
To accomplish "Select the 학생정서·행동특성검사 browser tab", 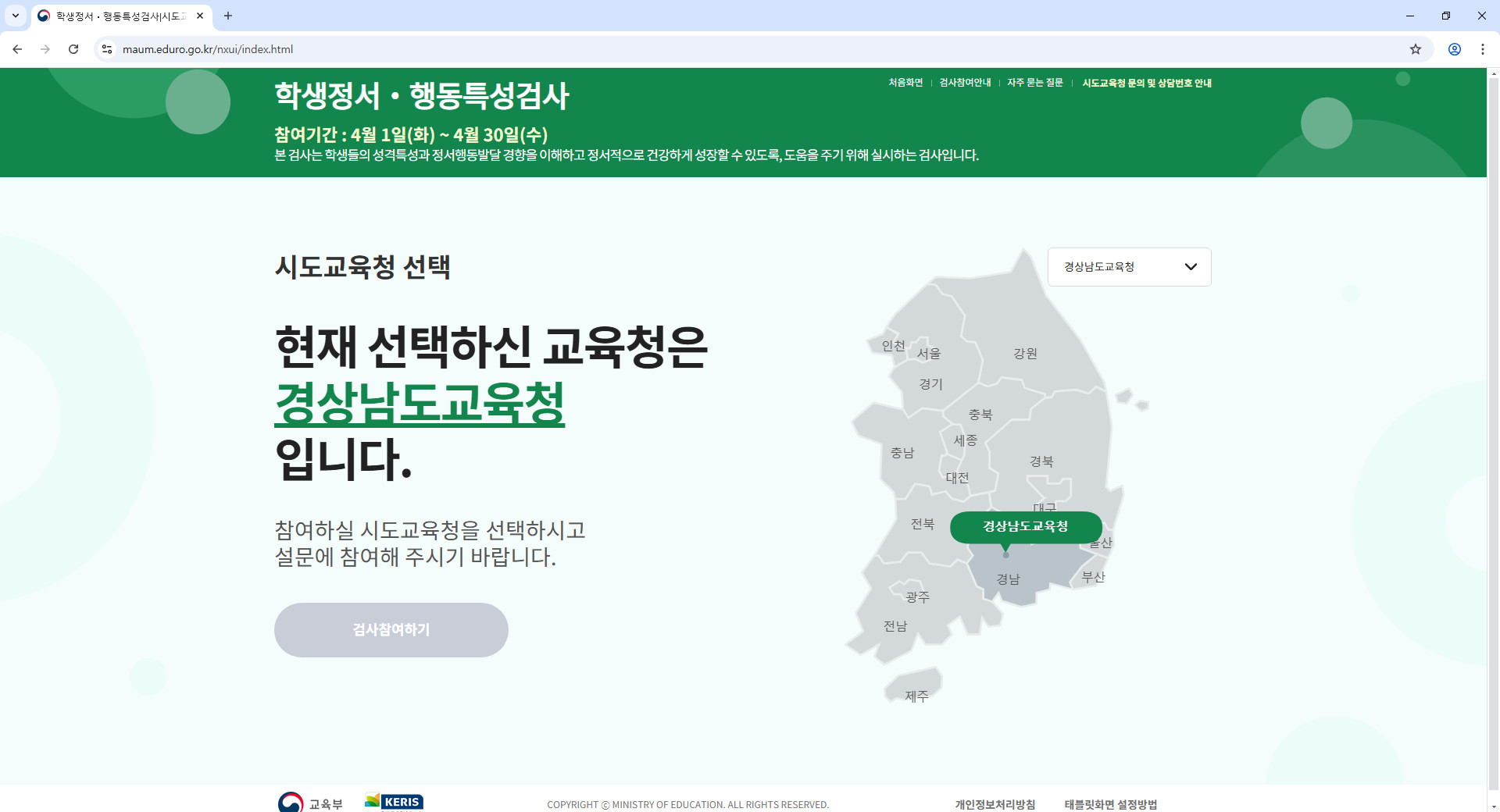I will 121,16.
